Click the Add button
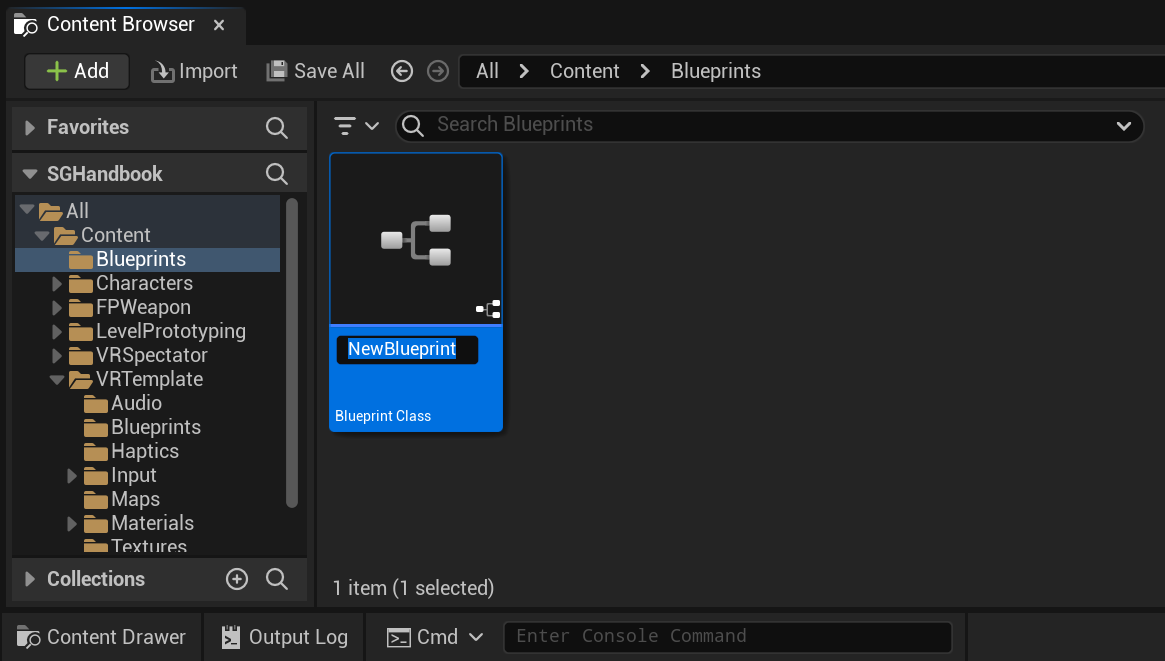 click(x=77, y=70)
